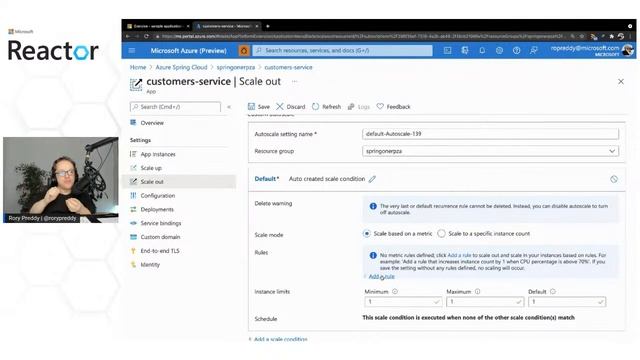Click info icon beside Default
This screenshot has width=640, height=360.
click(553, 291)
